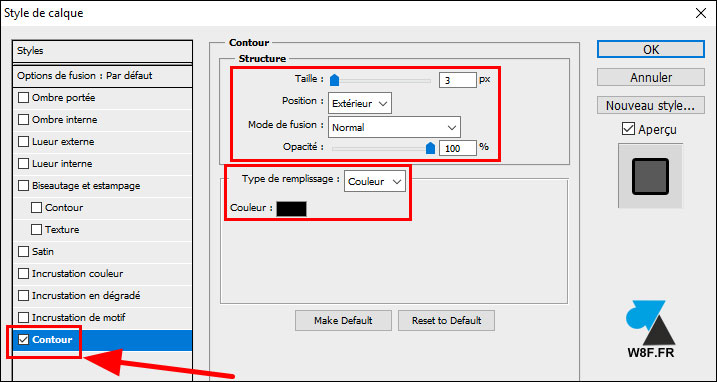Enable Incrustation en dégradé checkbox

pos(23,296)
